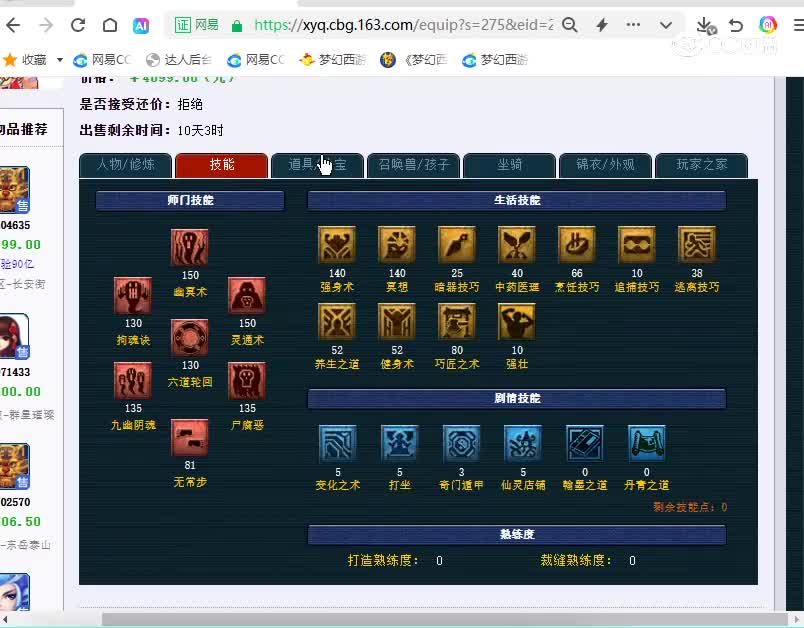Open the three-dots more options menu

(633, 25)
